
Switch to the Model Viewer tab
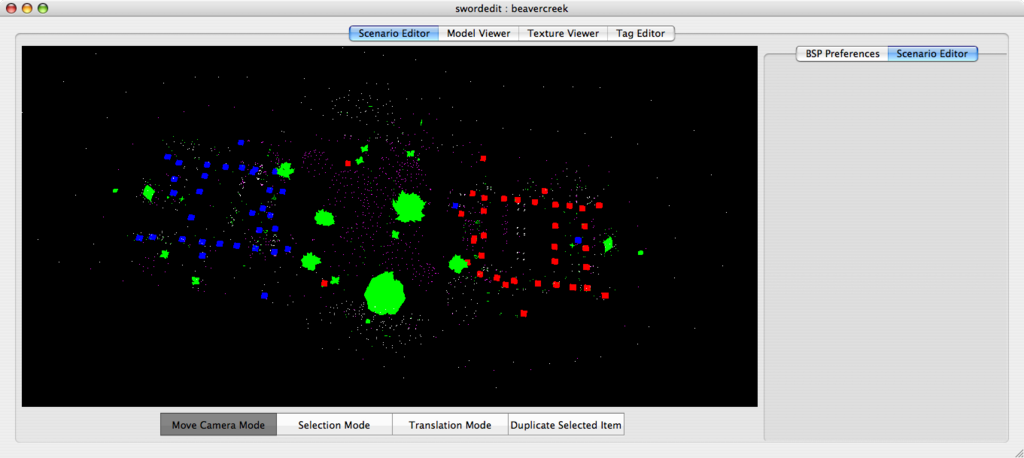pyautogui.click(x=478, y=33)
